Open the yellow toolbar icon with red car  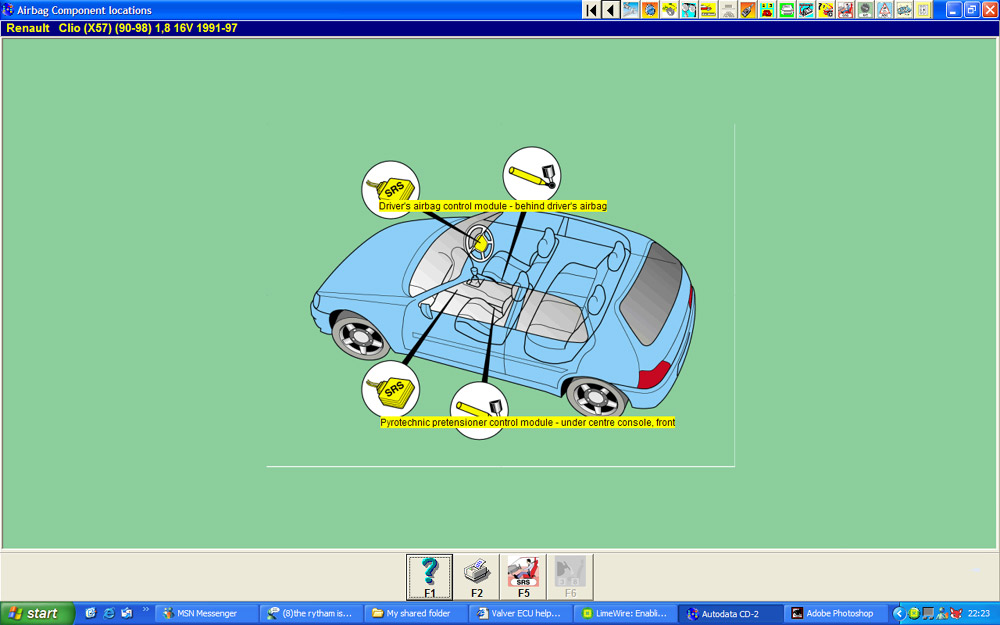pyautogui.click(x=709, y=10)
